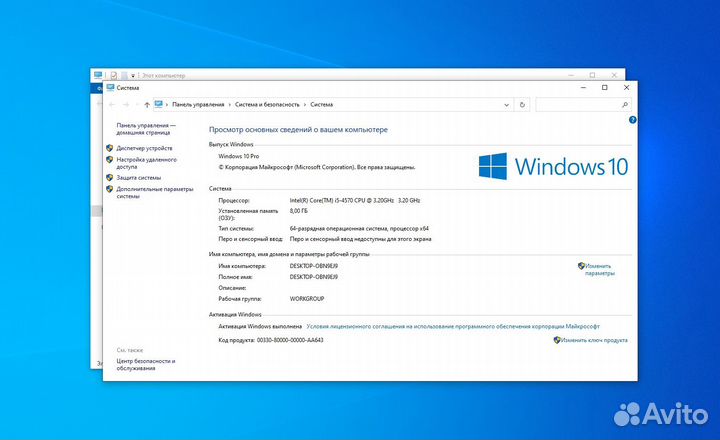Click the product code 00330-80000-00000-AA643
This screenshot has width=720, height=440.
(x=290, y=340)
